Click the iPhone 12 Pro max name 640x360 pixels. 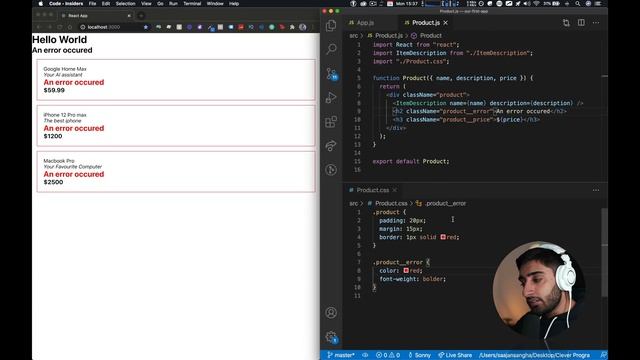pos(65,115)
